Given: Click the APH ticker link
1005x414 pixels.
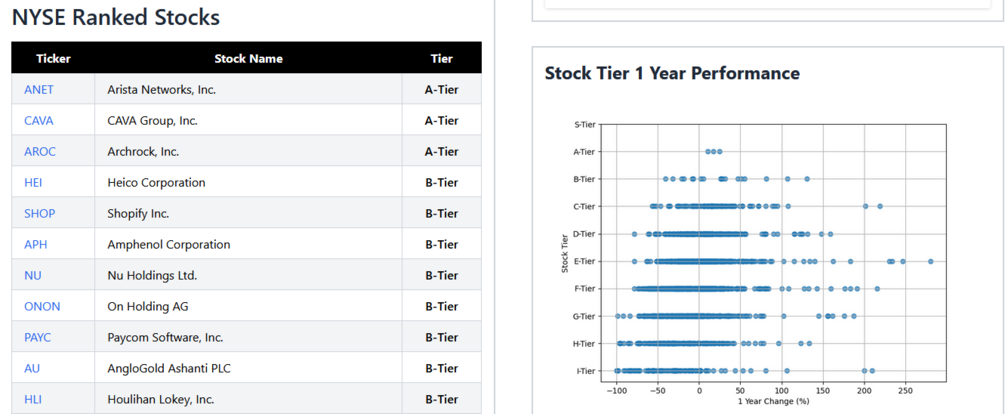Looking at the screenshot, I should point(36,245).
